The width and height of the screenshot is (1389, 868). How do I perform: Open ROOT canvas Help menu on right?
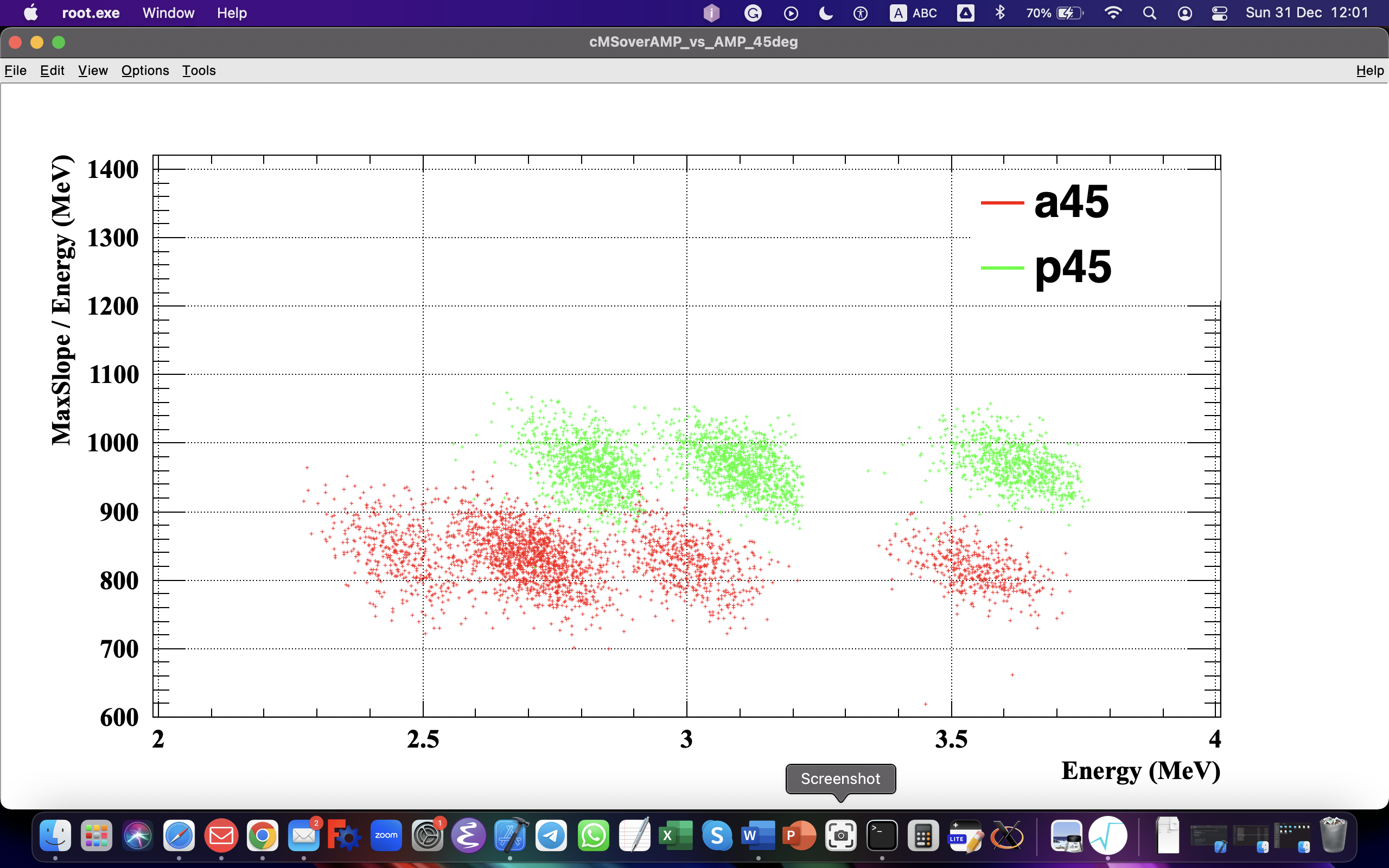(x=1369, y=70)
